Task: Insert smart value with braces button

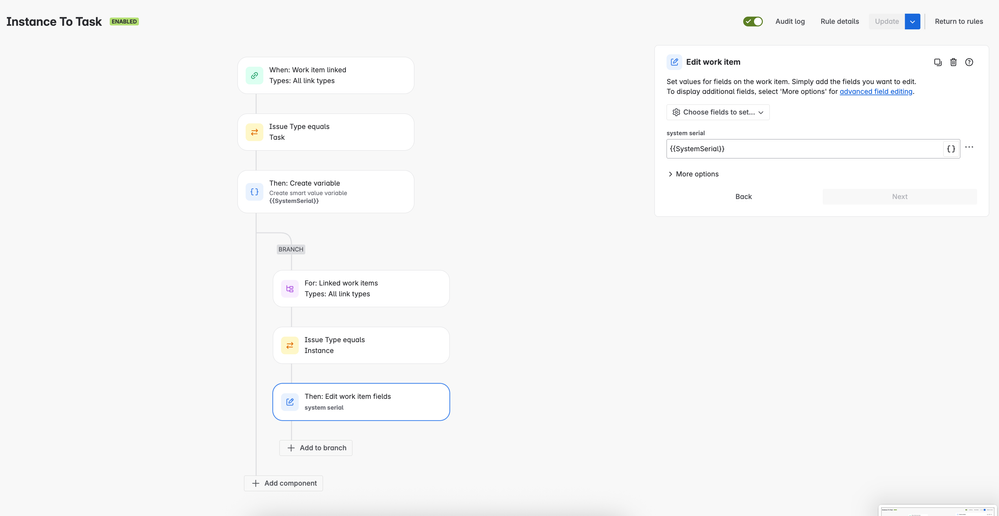Action: (x=951, y=148)
